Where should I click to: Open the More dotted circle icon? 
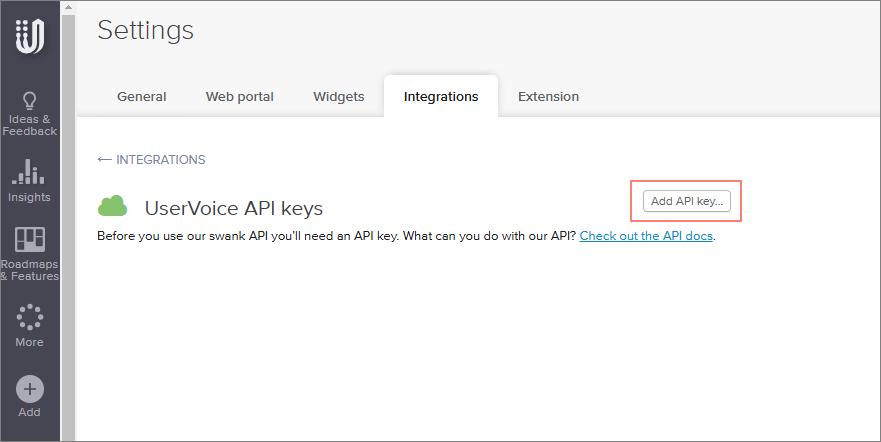(x=30, y=317)
